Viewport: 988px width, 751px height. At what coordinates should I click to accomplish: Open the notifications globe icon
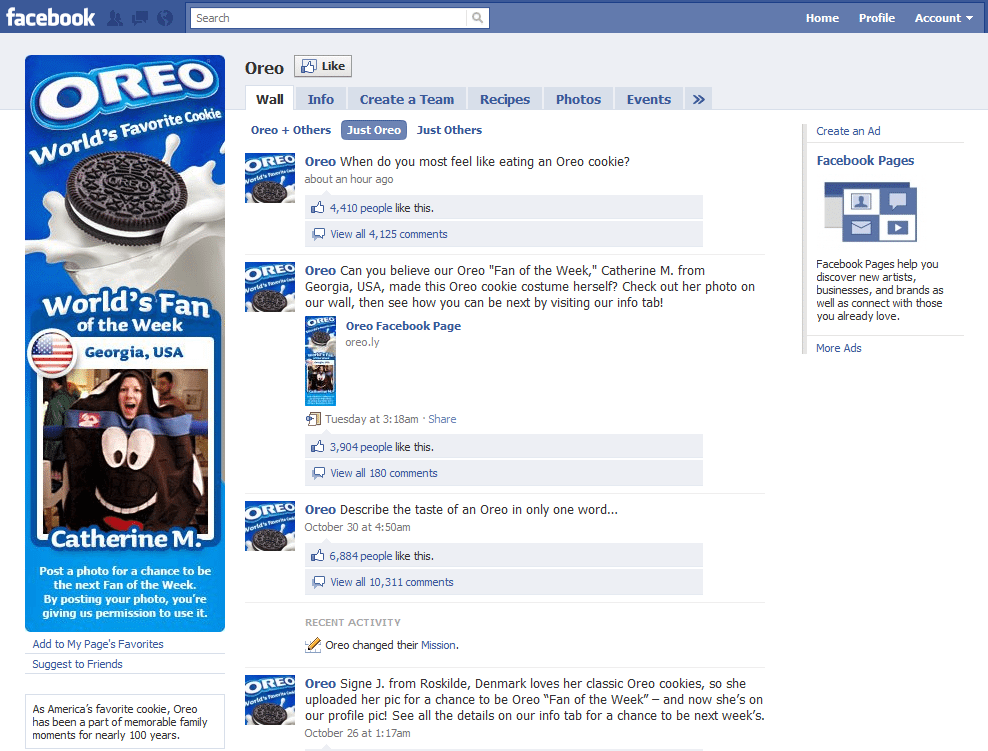[164, 18]
